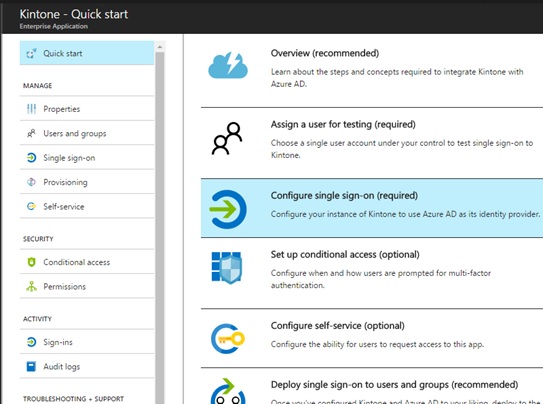Open Quick start menu item
Image resolution: width=543 pixels, height=404 pixels.
(x=87, y=53)
